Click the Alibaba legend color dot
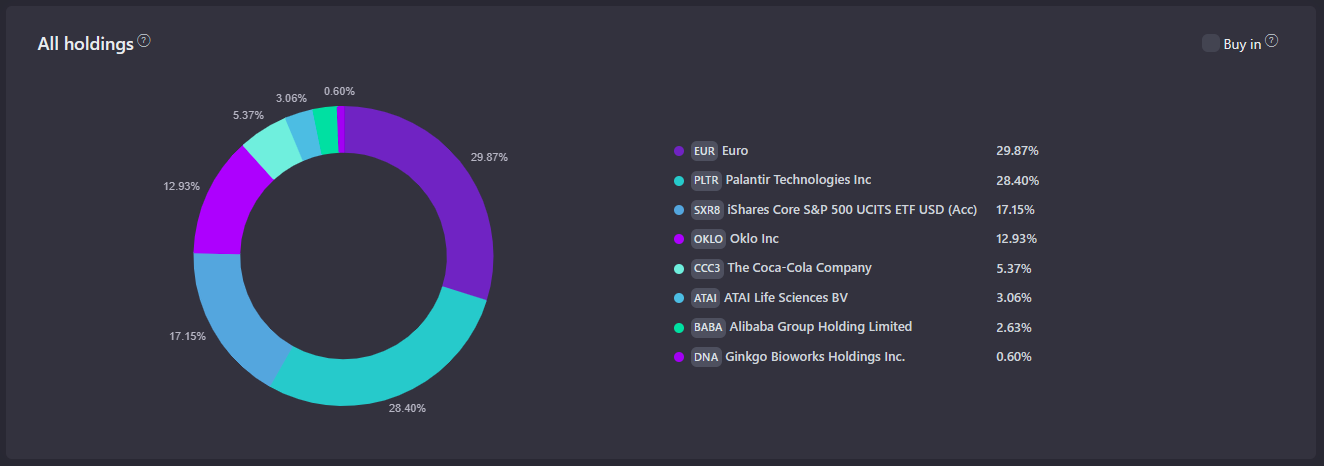Image resolution: width=1324 pixels, height=466 pixels. pos(679,327)
